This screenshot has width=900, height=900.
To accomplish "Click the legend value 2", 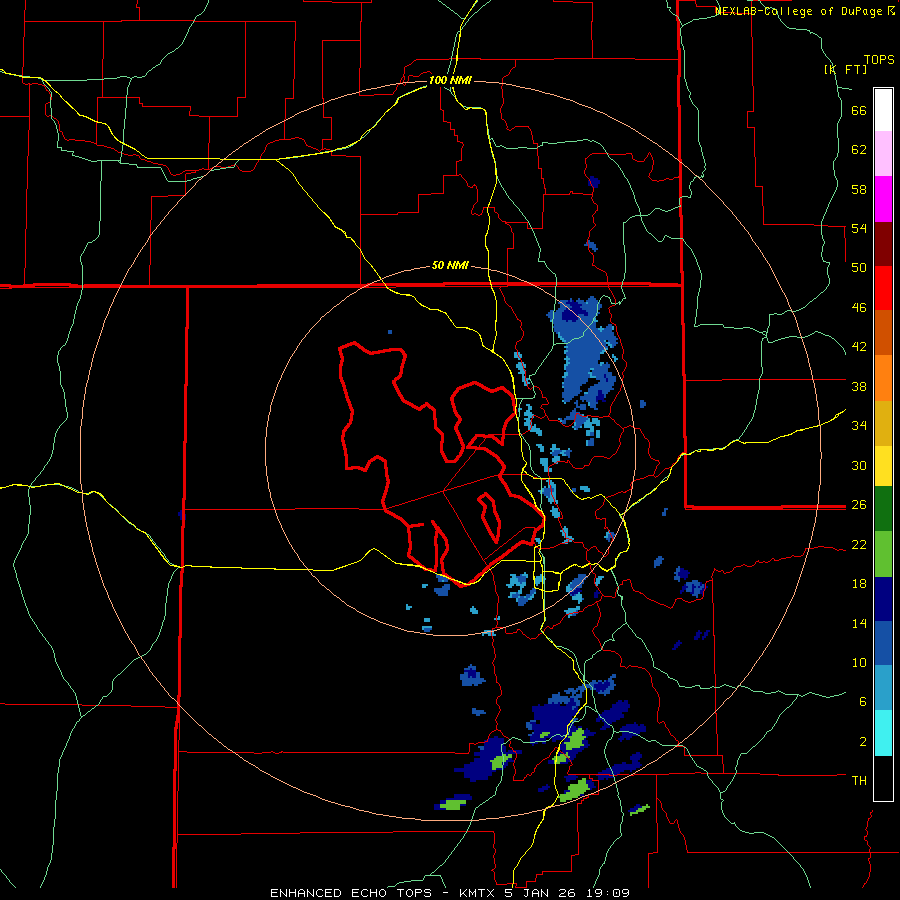I will (863, 741).
